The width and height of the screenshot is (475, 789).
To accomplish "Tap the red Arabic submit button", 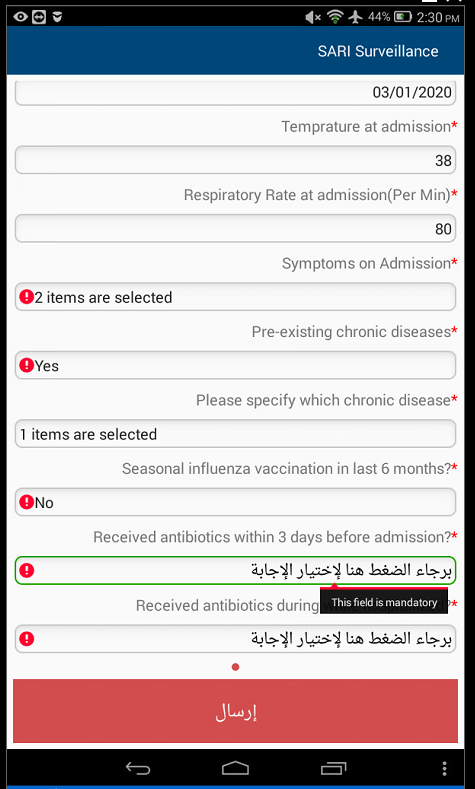I will coord(235,711).
